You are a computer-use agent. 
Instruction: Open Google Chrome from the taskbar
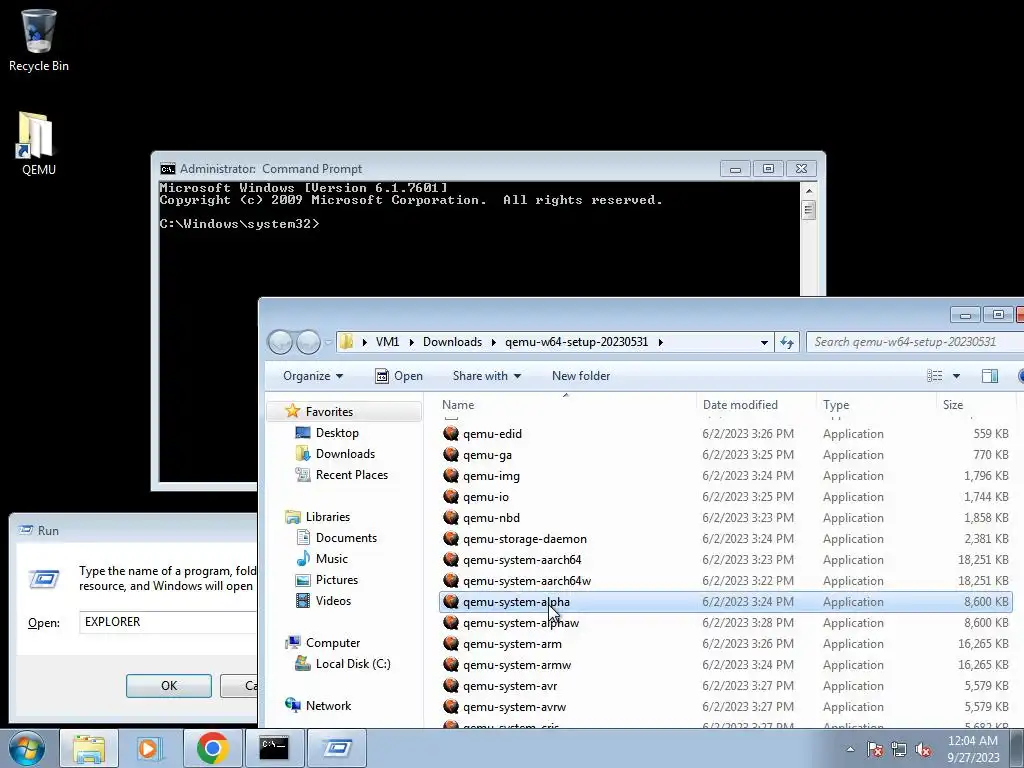pyautogui.click(x=212, y=748)
